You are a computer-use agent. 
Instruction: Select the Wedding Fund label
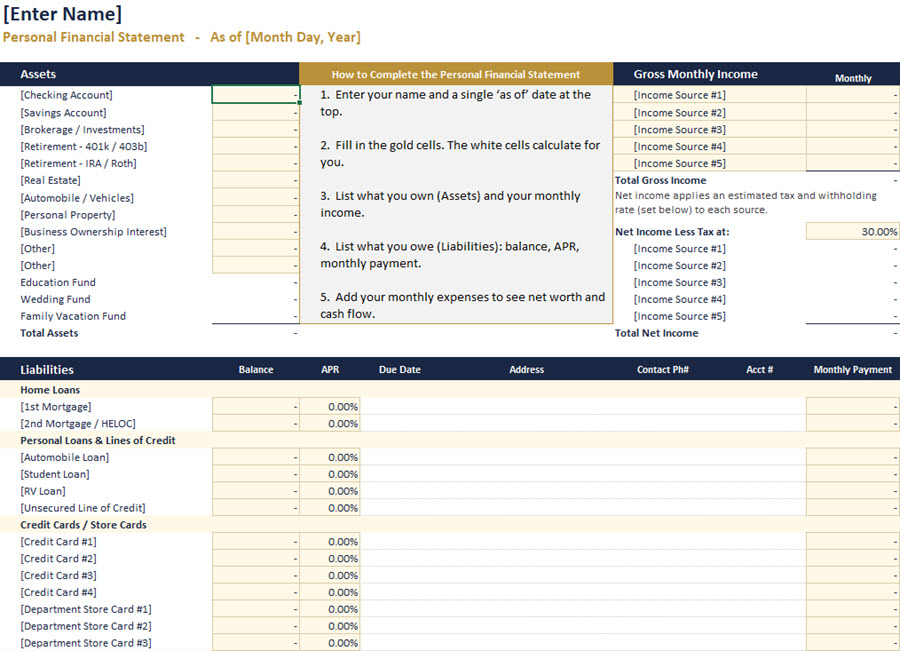point(55,299)
